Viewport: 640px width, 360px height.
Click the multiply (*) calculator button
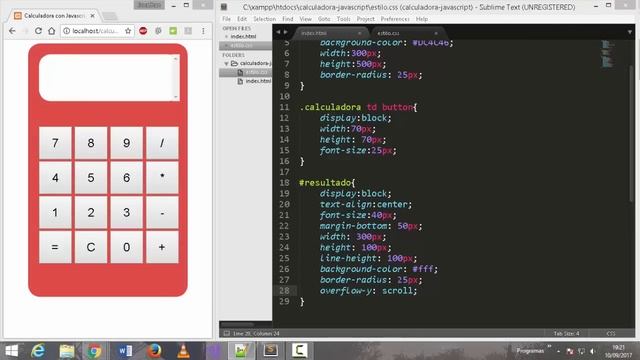pyautogui.click(x=162, y=178)
